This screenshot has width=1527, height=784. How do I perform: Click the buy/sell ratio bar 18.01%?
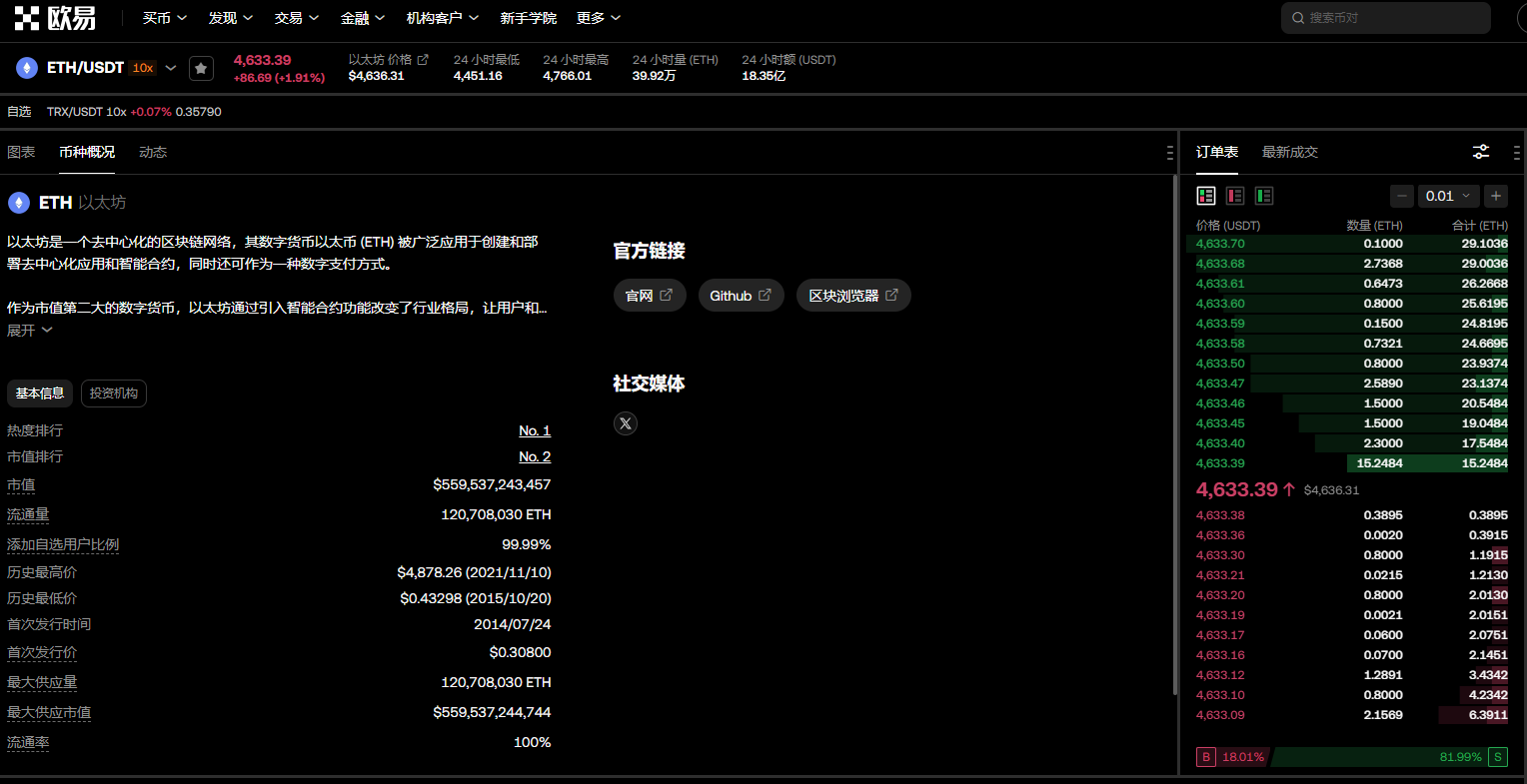coord(1243,757)
